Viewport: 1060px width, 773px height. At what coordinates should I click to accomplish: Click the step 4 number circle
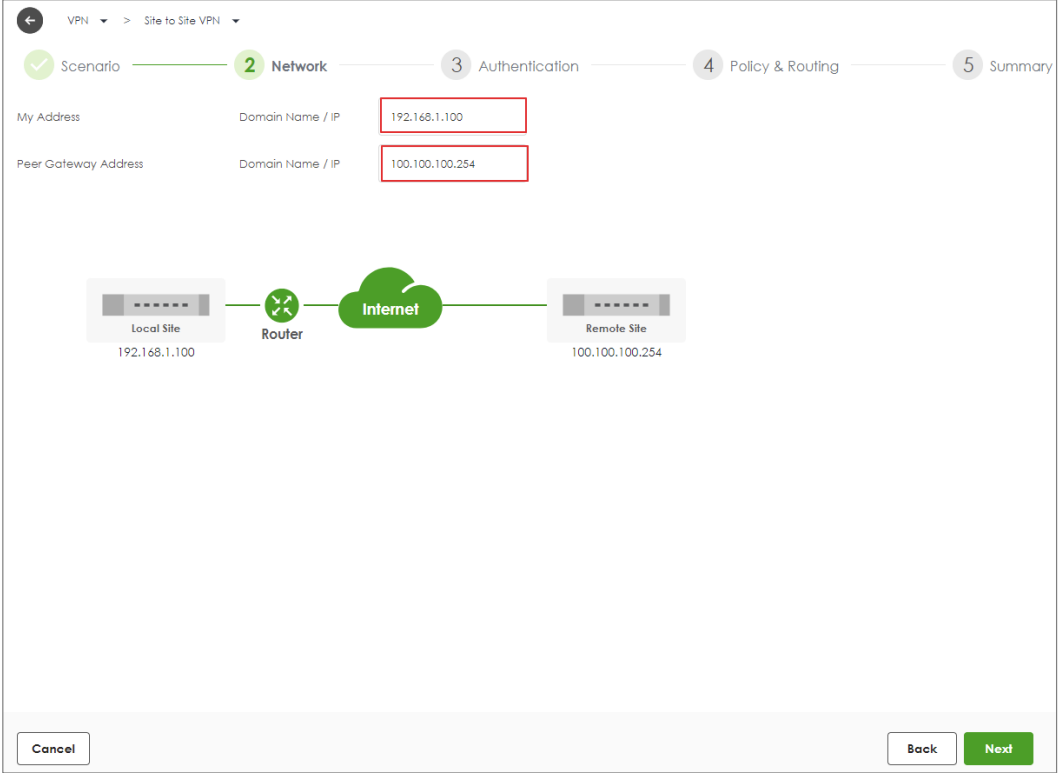(x=708, y=66)
